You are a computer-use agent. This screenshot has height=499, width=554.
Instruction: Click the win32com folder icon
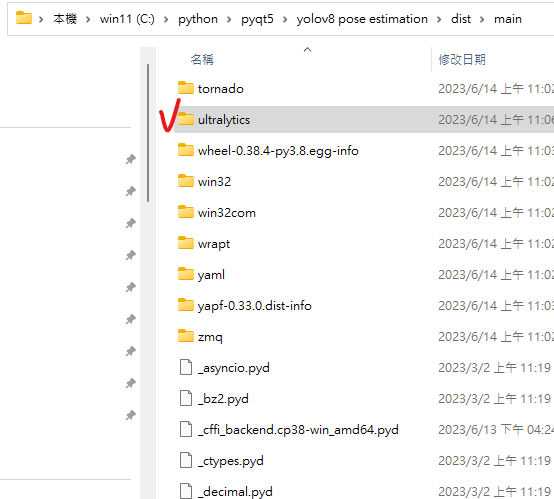(185, 212)
